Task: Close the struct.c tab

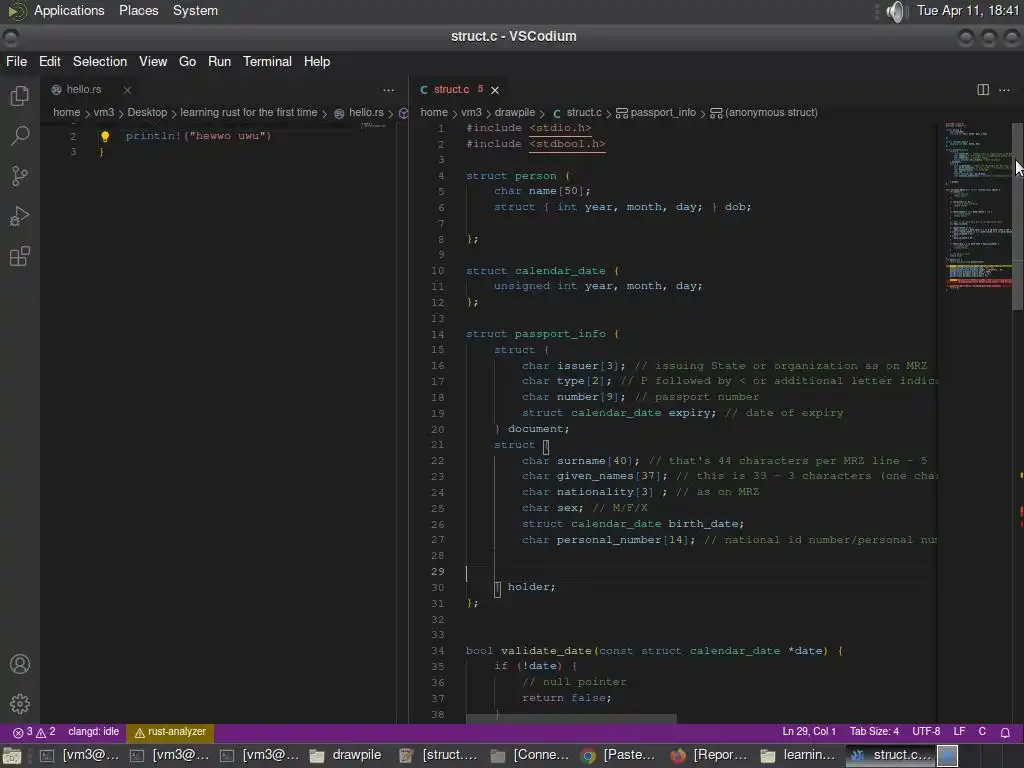Action: (495, 90)
